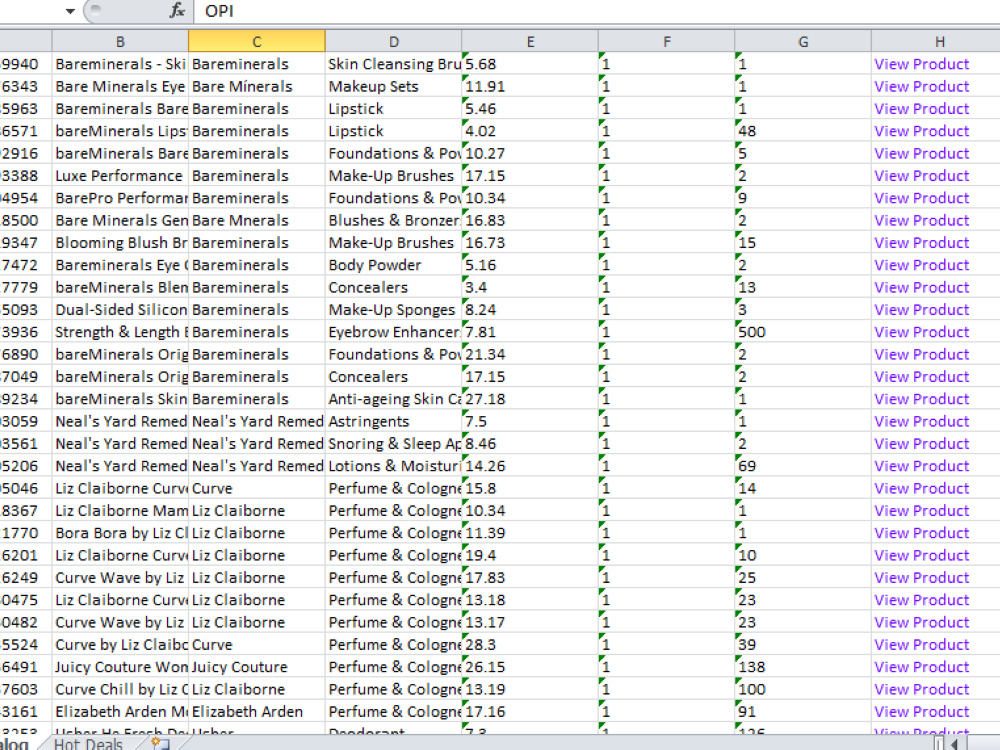Open View Product link in Eyebrow Enhancer row
The image size is (1000, 750).
coord(922,332)
